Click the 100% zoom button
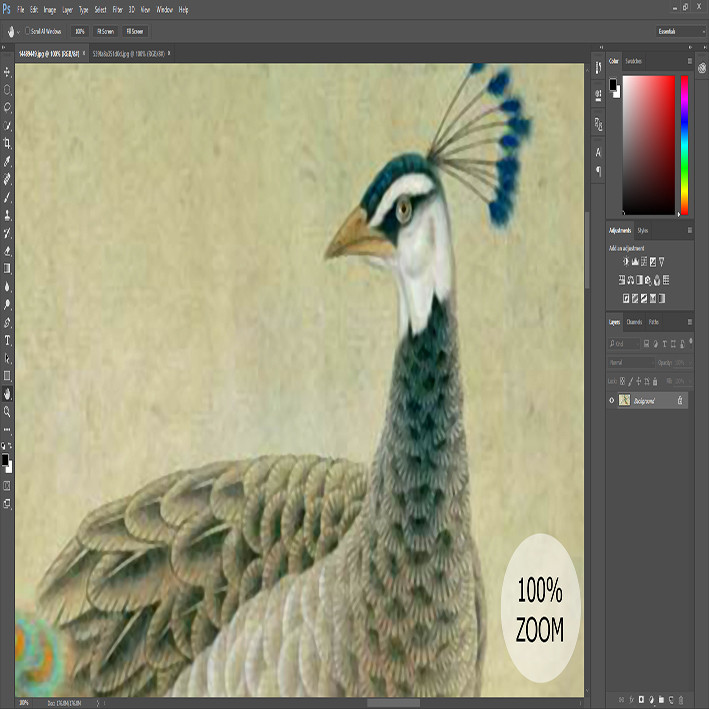This screenshot has width=709, height=709. pyautogui.click(x=80, y=31)
